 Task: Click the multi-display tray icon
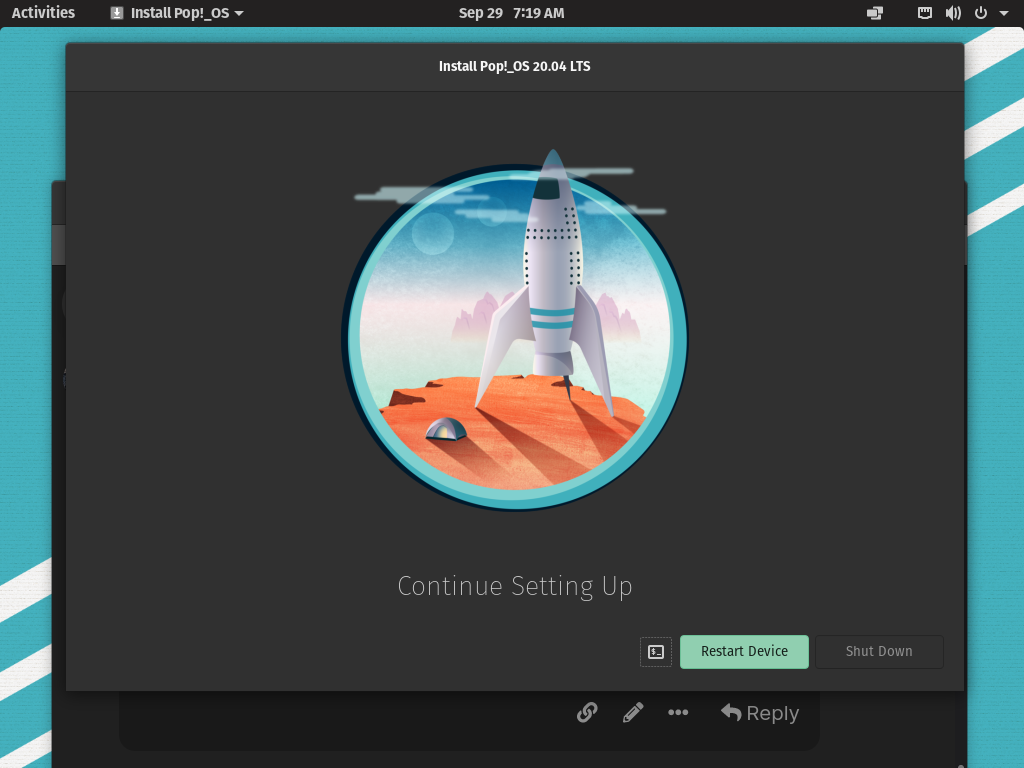875,13
